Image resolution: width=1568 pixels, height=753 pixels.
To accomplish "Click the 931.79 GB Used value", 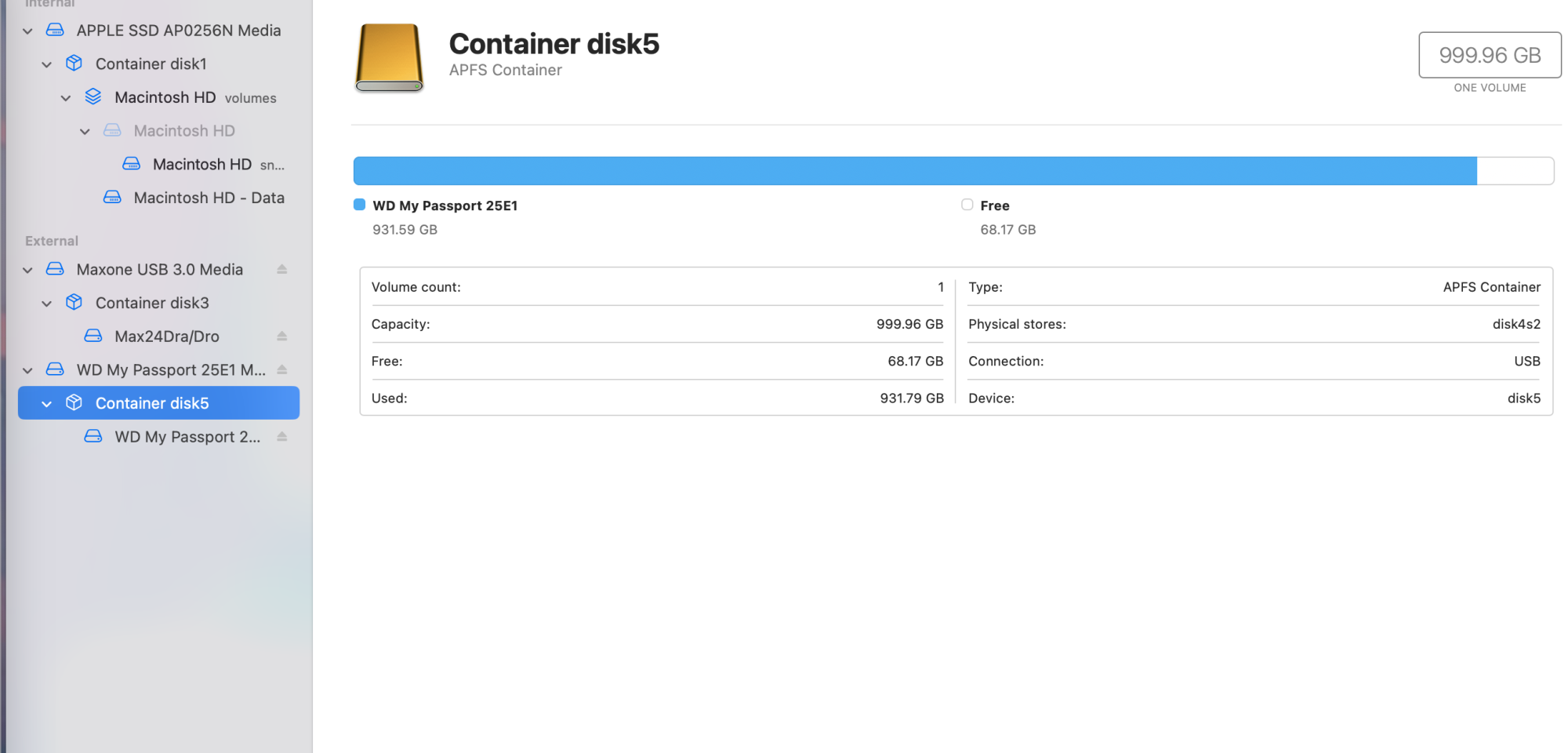I will [x=912, y=398].
